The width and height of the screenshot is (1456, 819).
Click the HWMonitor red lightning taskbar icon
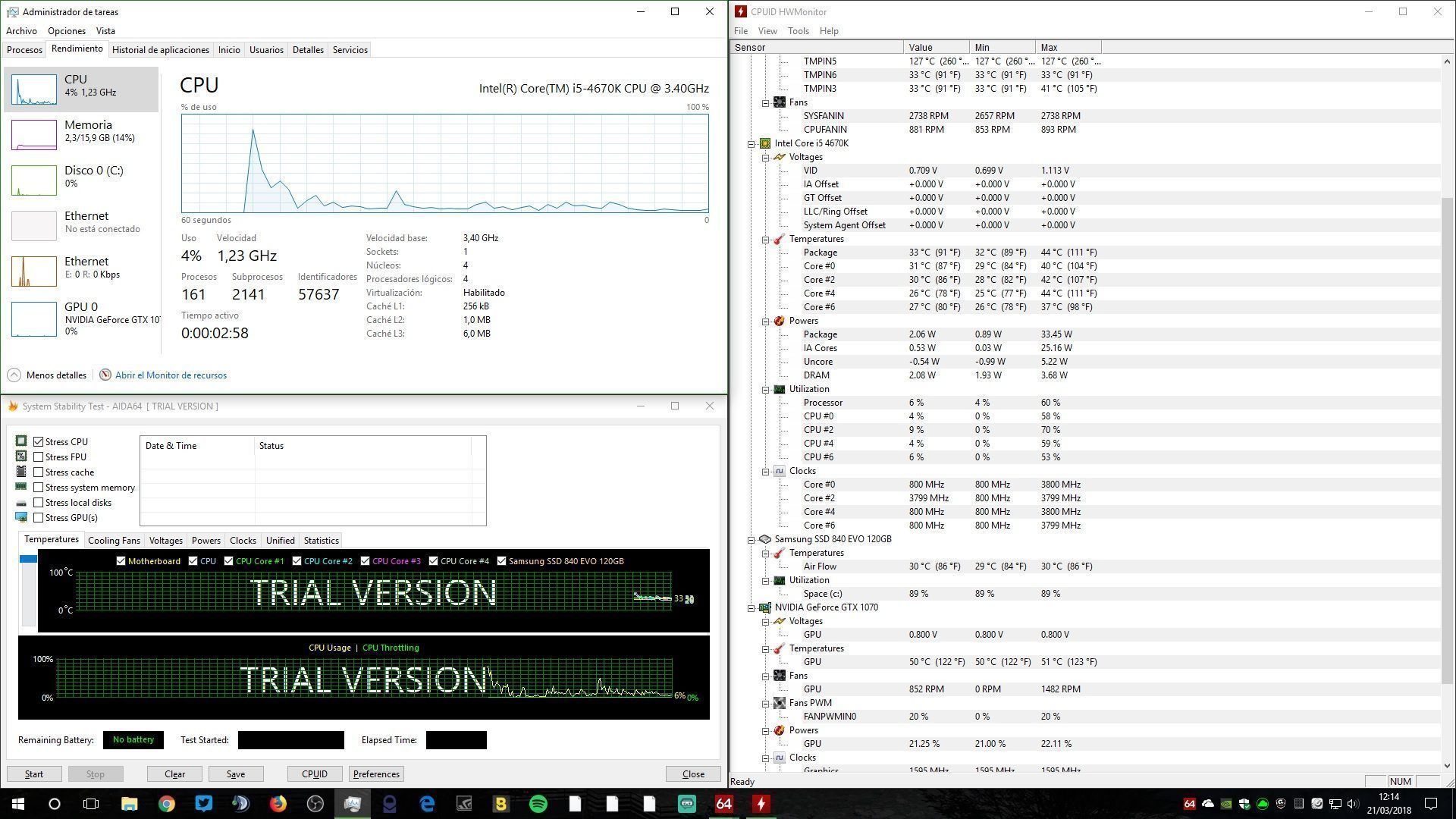tap(761, 804)
